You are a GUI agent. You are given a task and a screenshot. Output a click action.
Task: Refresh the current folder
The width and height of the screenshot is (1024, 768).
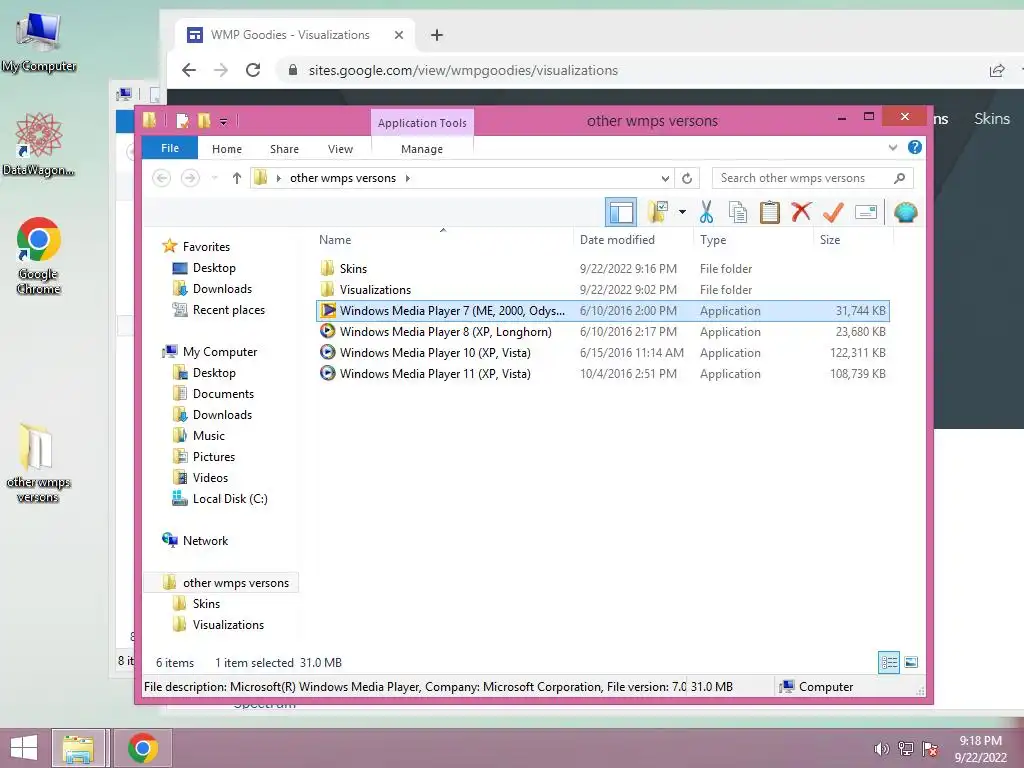pyautogui.click(x=687, y=178)
